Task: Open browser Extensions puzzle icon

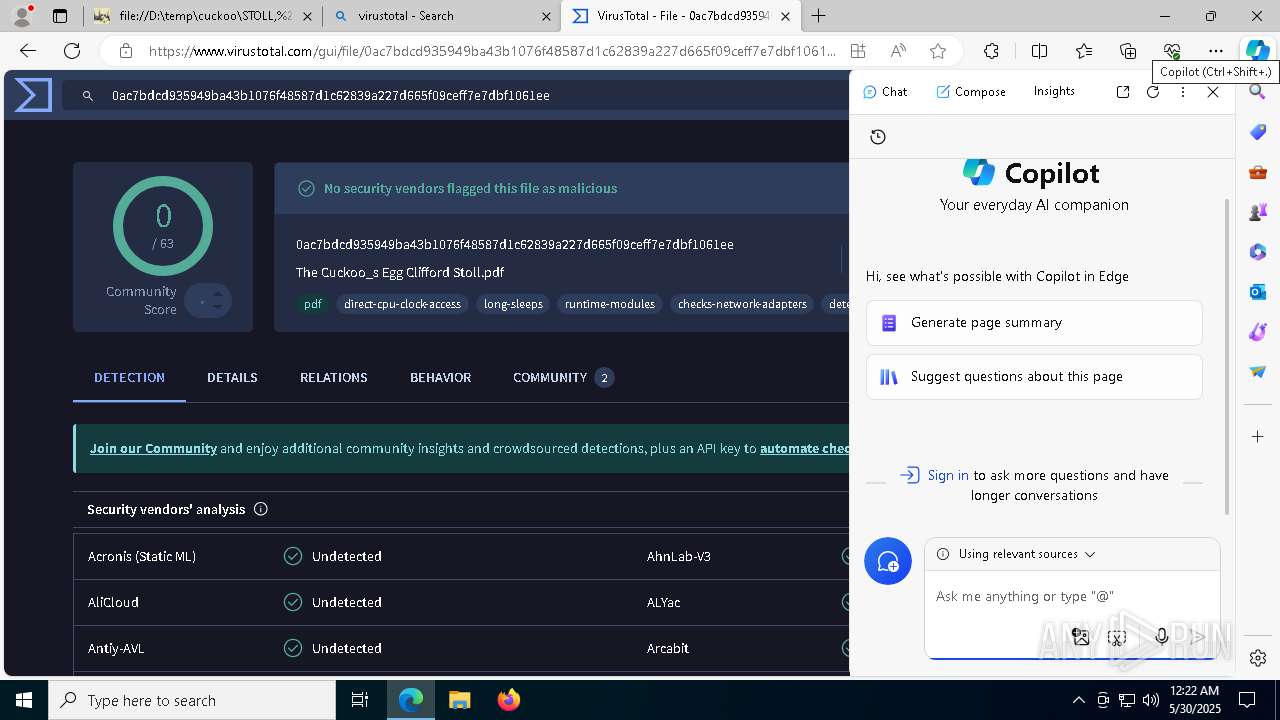Action: coord(991,51)
